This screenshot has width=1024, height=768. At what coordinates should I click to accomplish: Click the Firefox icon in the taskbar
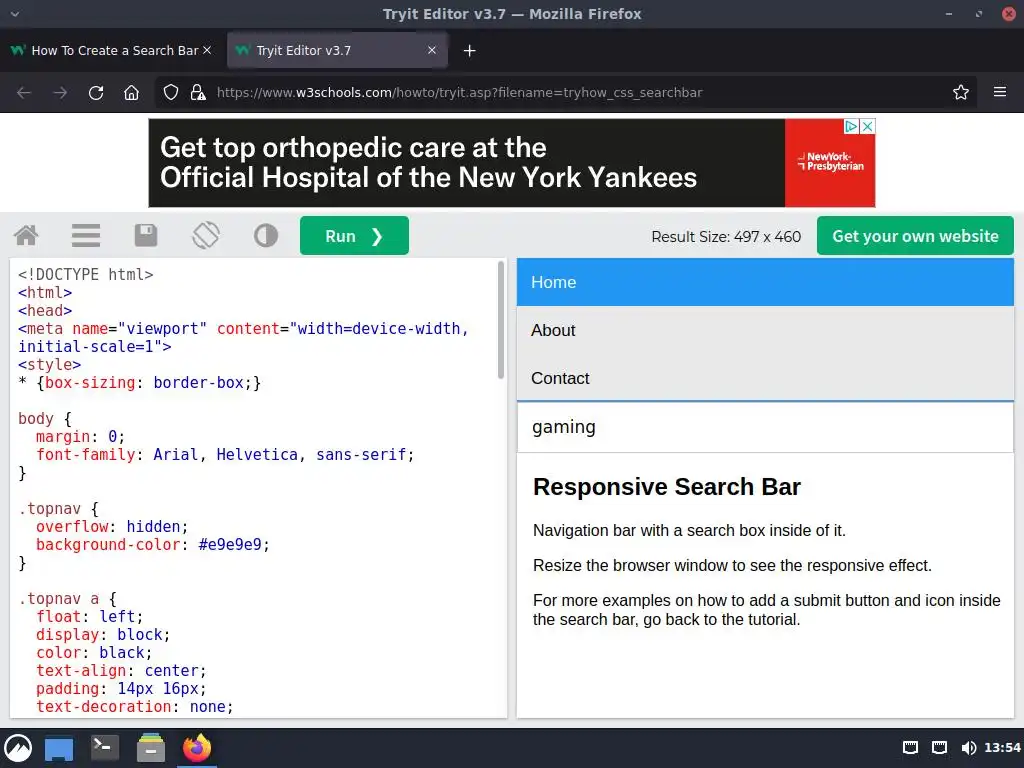click(x=197, y=748)
